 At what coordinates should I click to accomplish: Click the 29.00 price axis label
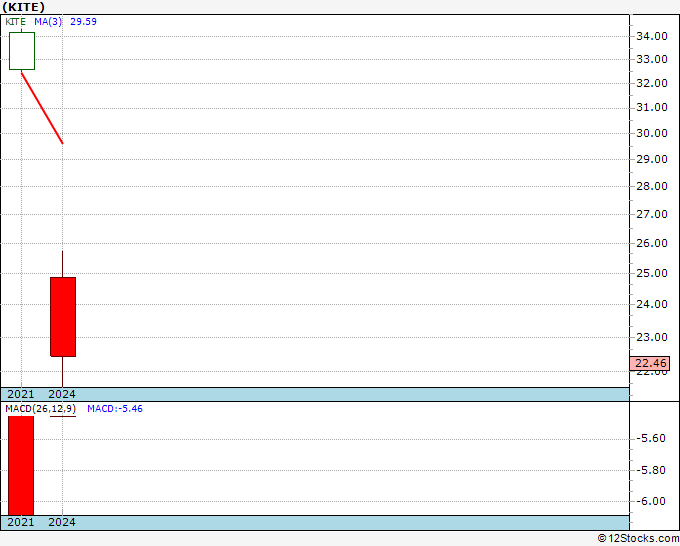[651, 159]
